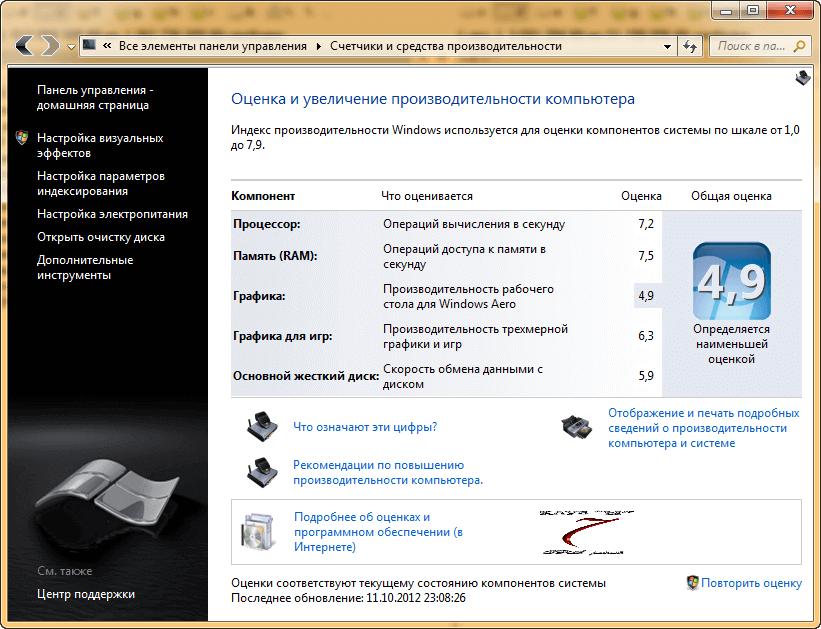The height and width of the screenshot is (629, 821).
Task: Expand the address bar history dropdown
Action: coord(667,46)
